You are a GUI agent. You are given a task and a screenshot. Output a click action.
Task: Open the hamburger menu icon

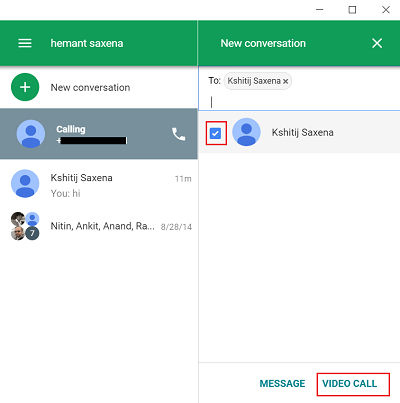pyautogui.click(x=25, y=43)
